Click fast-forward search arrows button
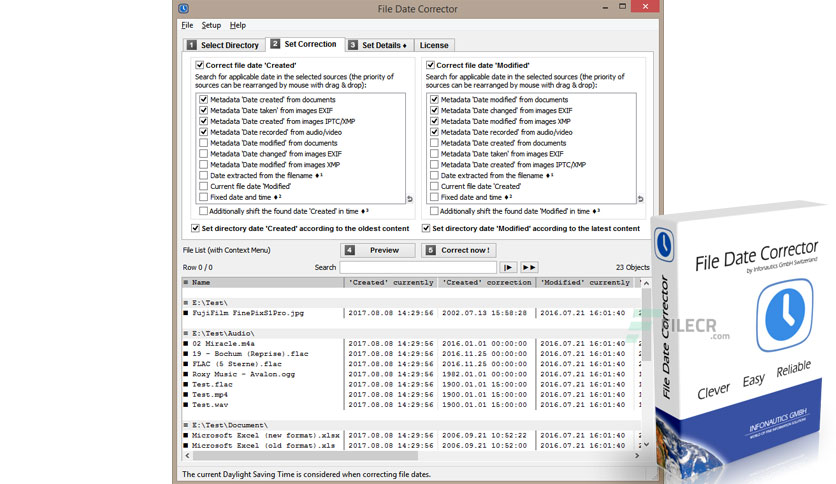Screen dimensions: 836x484 pyautogui.click(x=528, y=267)
